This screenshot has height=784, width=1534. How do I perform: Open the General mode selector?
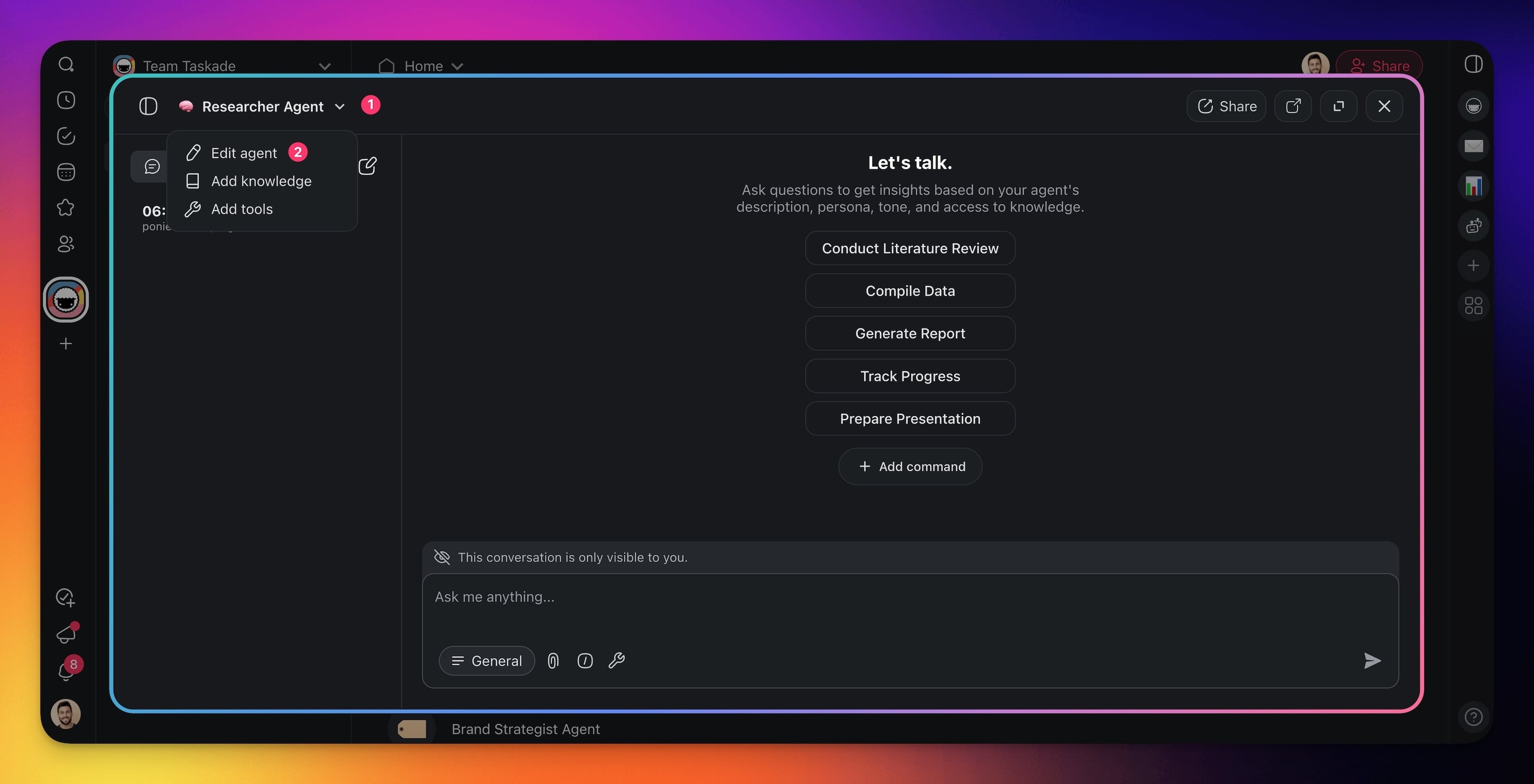[x=486, y=661]
